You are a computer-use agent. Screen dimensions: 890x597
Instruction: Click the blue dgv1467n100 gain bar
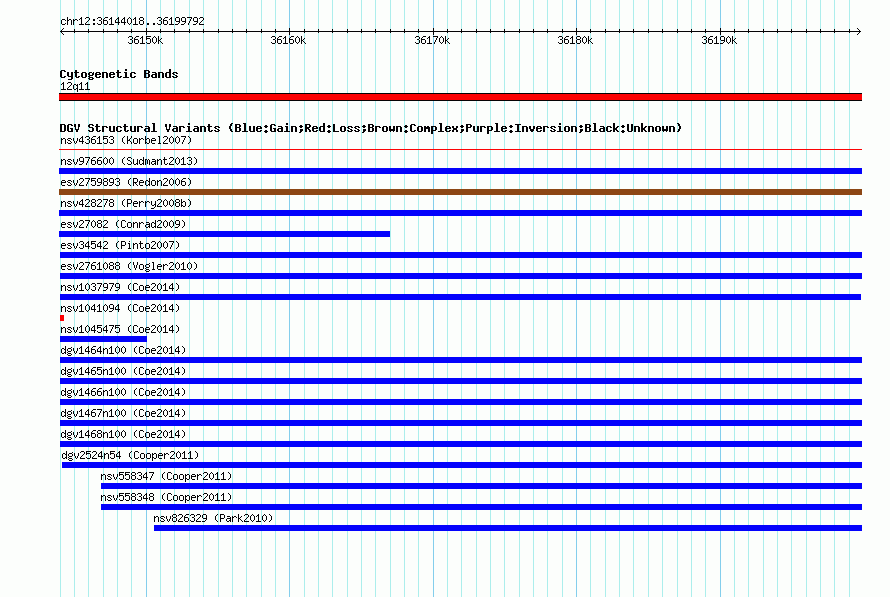click(x=460, y=423)
